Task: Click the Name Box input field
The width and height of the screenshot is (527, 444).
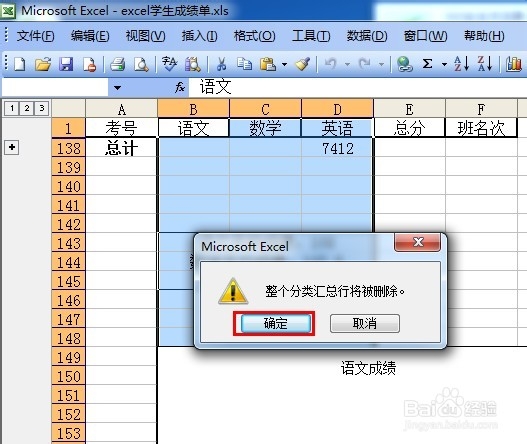Action: (x=55, y=87)
